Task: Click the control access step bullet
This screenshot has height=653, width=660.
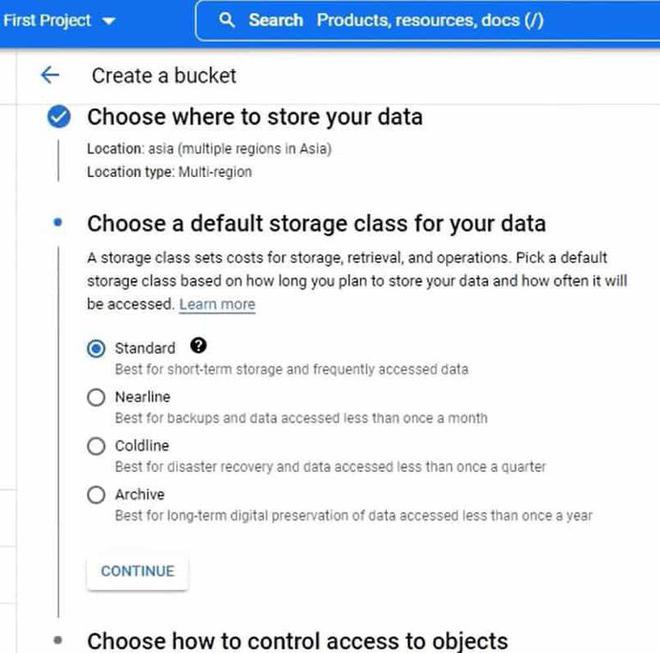Action: point(59,639)
